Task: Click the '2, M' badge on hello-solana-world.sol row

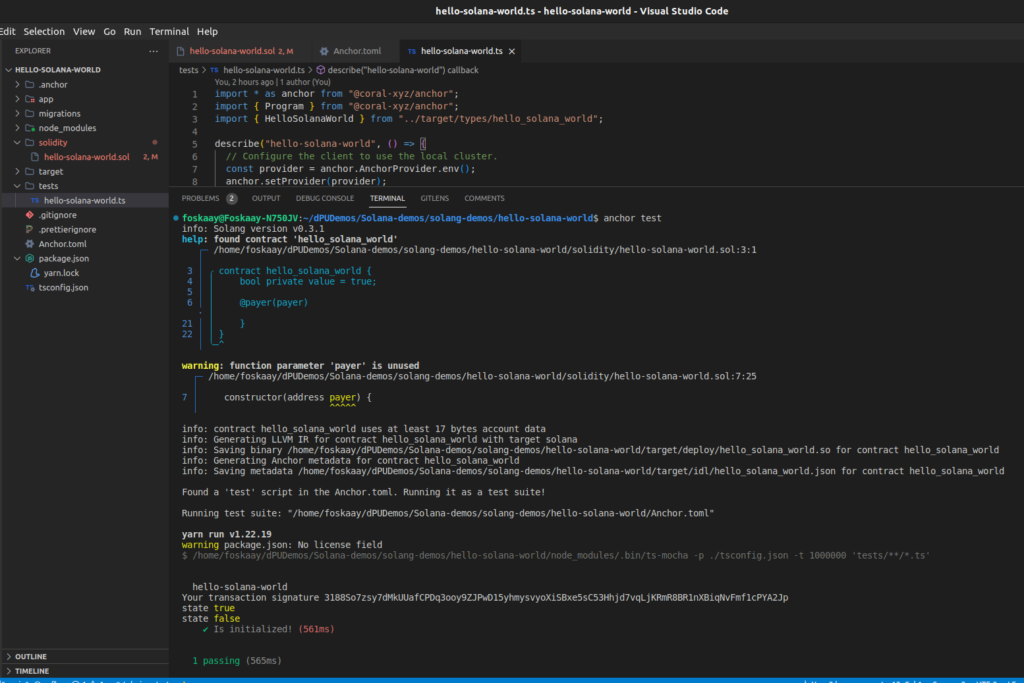Action: 150,157
